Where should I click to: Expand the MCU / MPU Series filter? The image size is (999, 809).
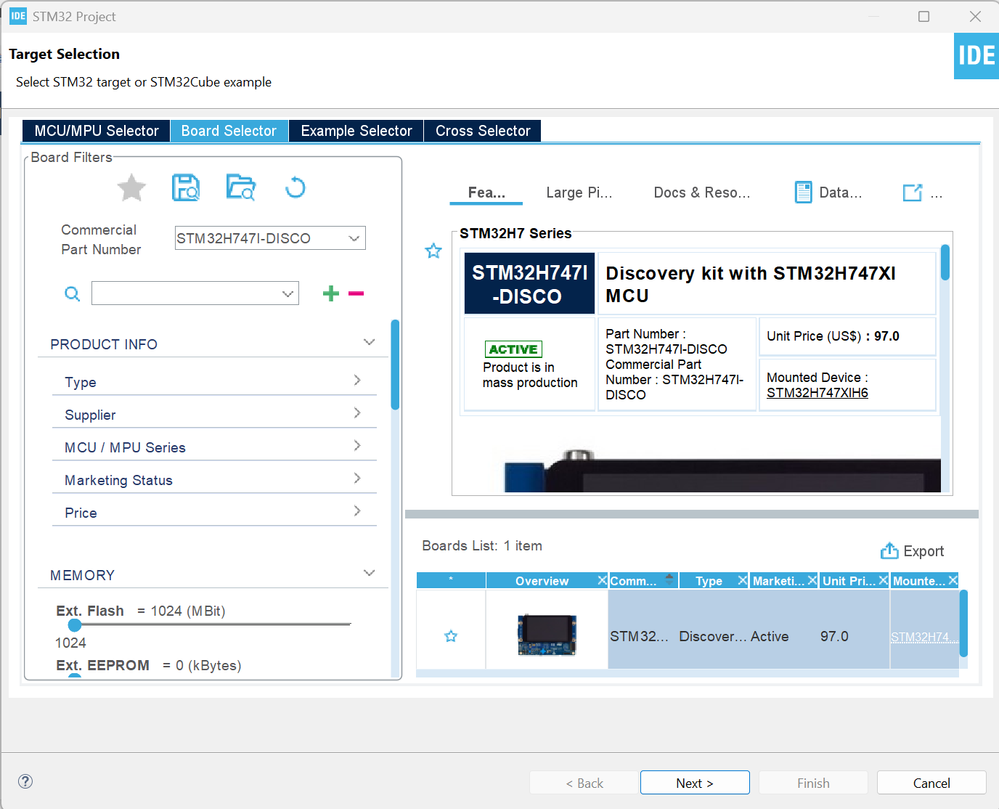pos(357,445)
